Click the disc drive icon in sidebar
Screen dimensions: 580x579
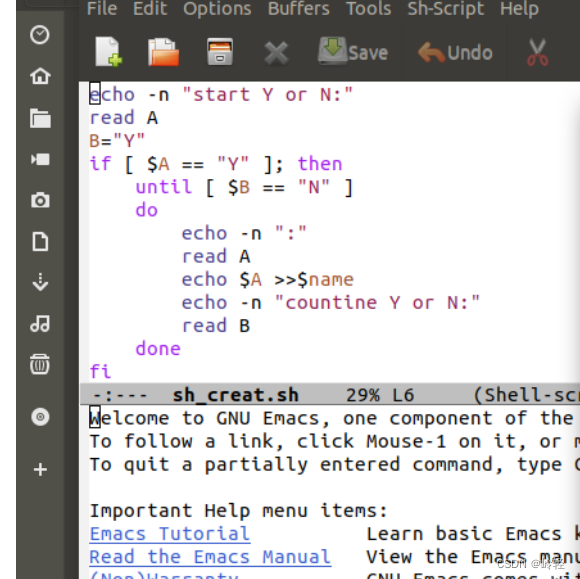pos(40,417)
